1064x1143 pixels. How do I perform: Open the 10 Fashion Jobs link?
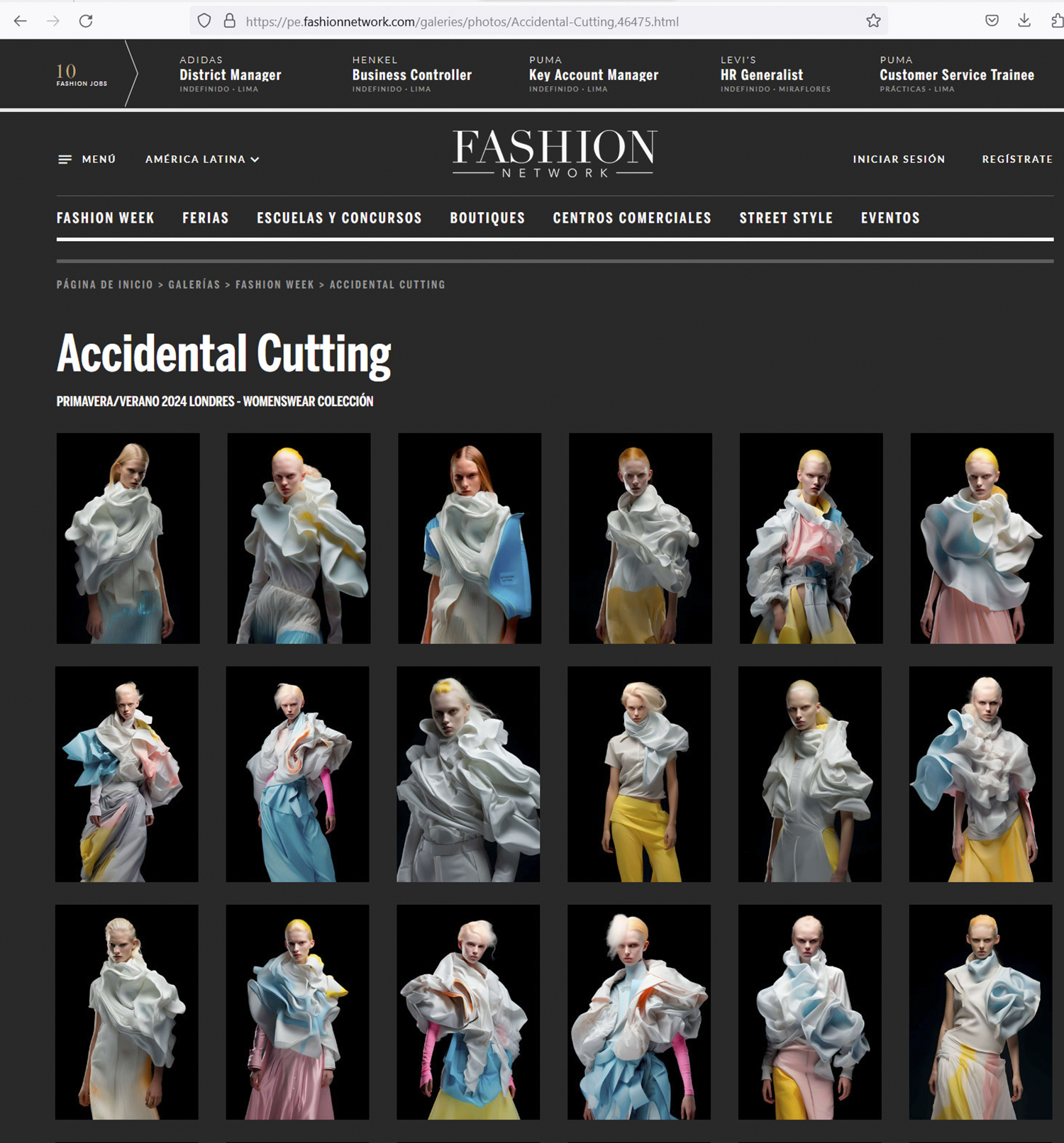[82, 74]
